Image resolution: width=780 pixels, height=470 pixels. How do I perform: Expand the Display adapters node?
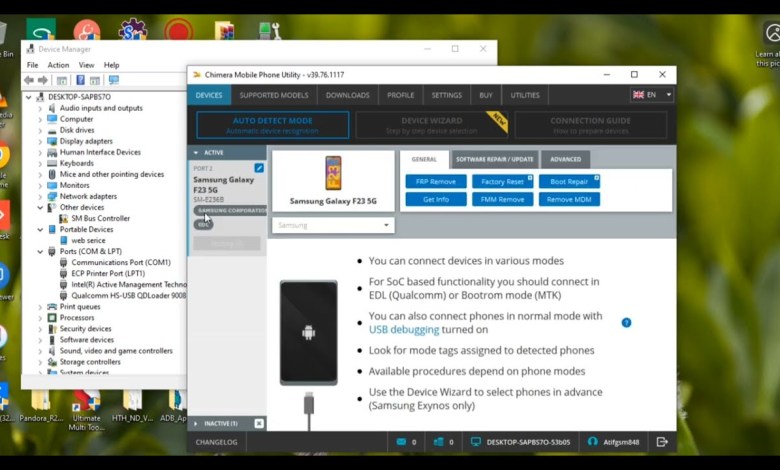coord(40,141)
